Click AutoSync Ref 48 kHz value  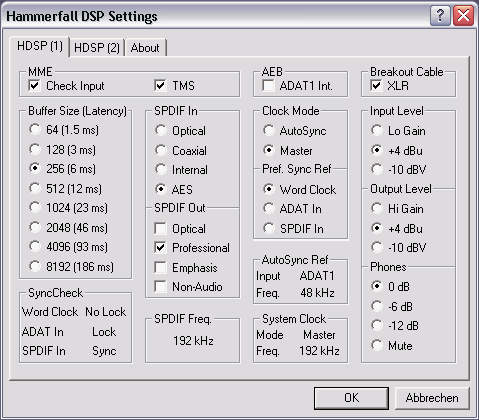(x=317, y=293)
